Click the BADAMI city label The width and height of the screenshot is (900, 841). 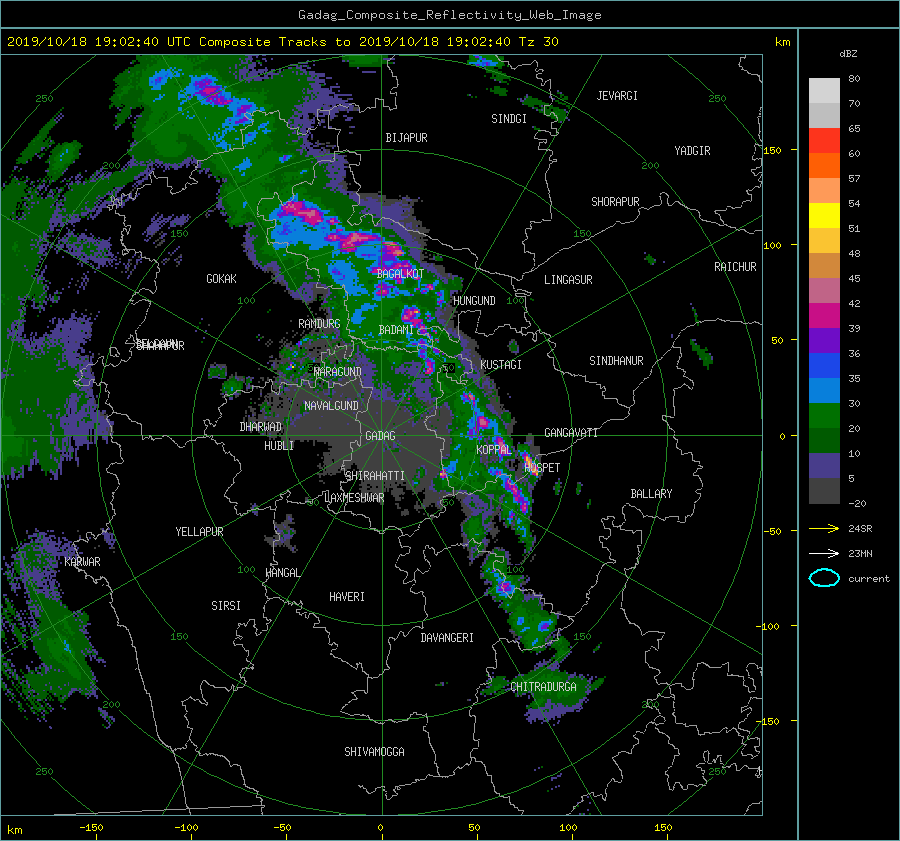[x=396, y=330]
